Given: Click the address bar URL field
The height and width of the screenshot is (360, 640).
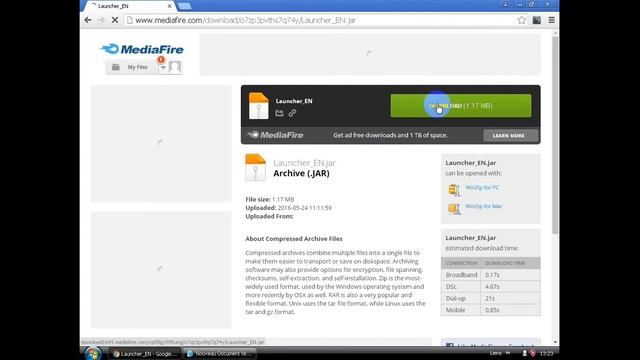Looking at the screenshot, I should pyautogui.click(x=320, y=20).
